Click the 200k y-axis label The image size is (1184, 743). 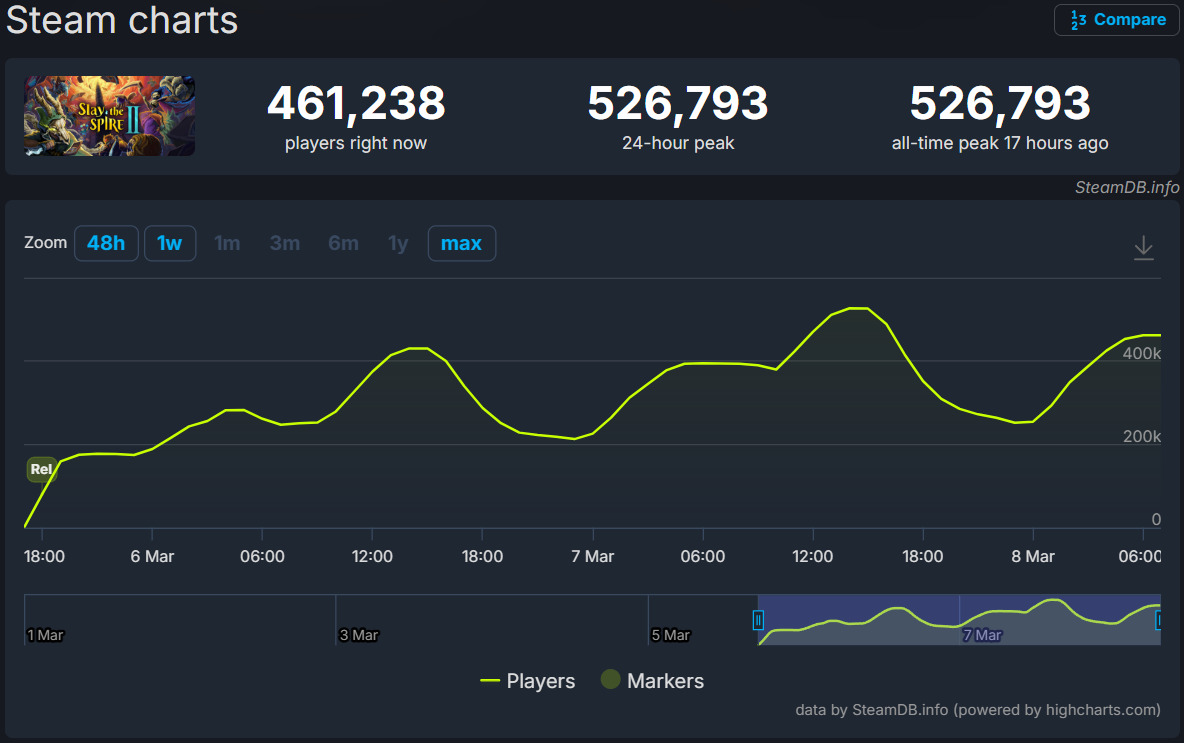(x=1141, y=436)
